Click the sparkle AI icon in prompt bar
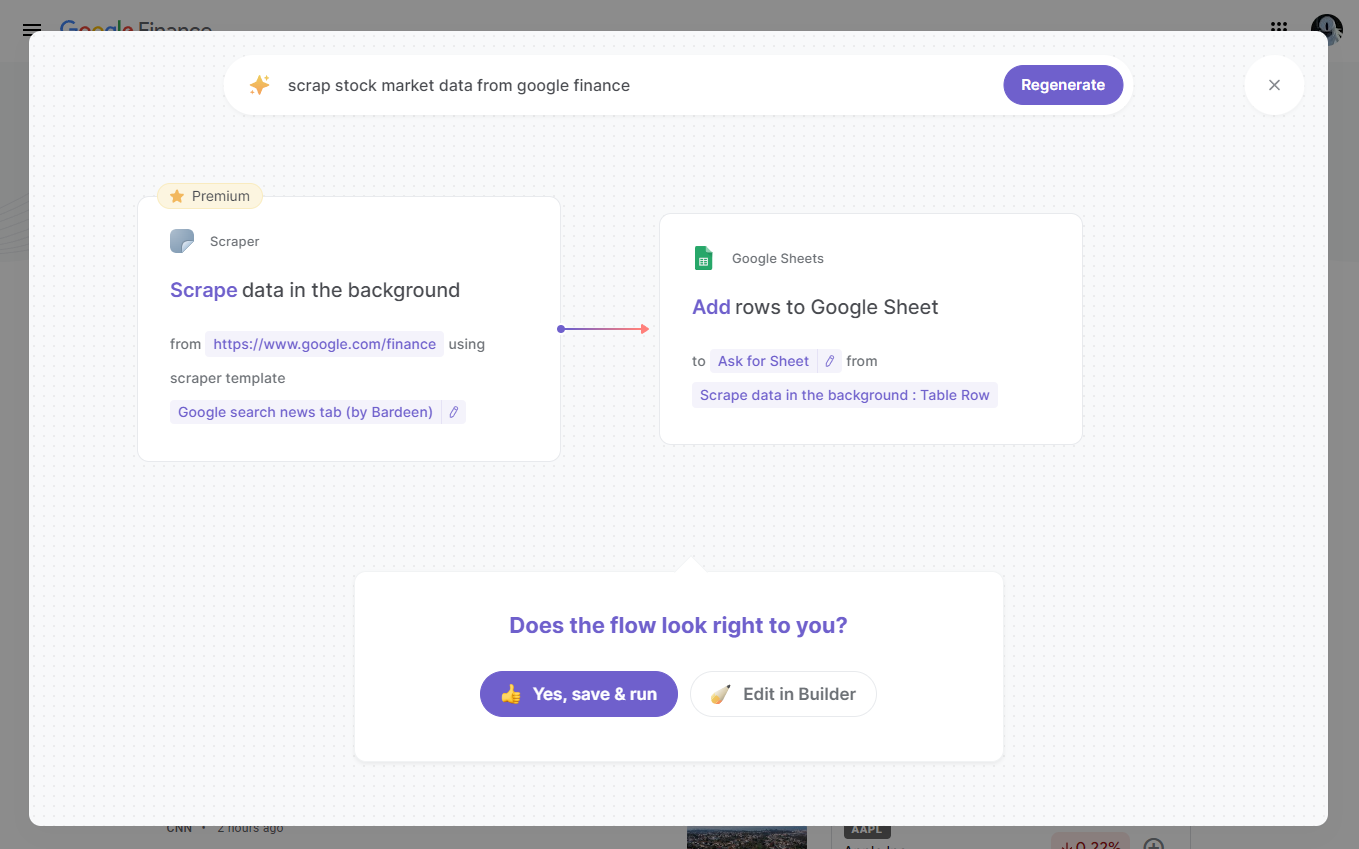The width and height of the screenshot is (1359, 849). point(259,85)
